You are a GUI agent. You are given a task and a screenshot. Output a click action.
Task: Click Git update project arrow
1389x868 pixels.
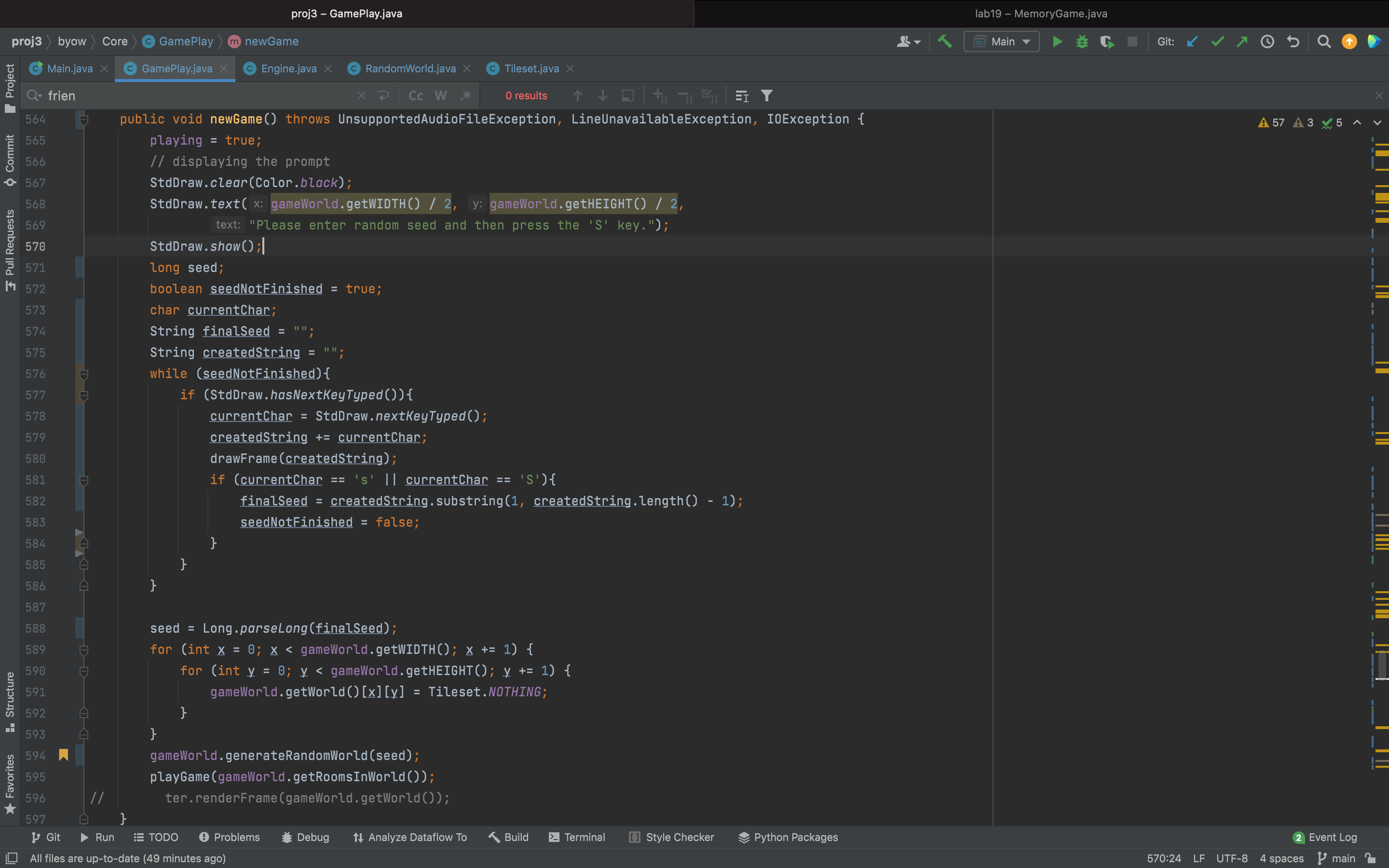(x=1192, y=41)
